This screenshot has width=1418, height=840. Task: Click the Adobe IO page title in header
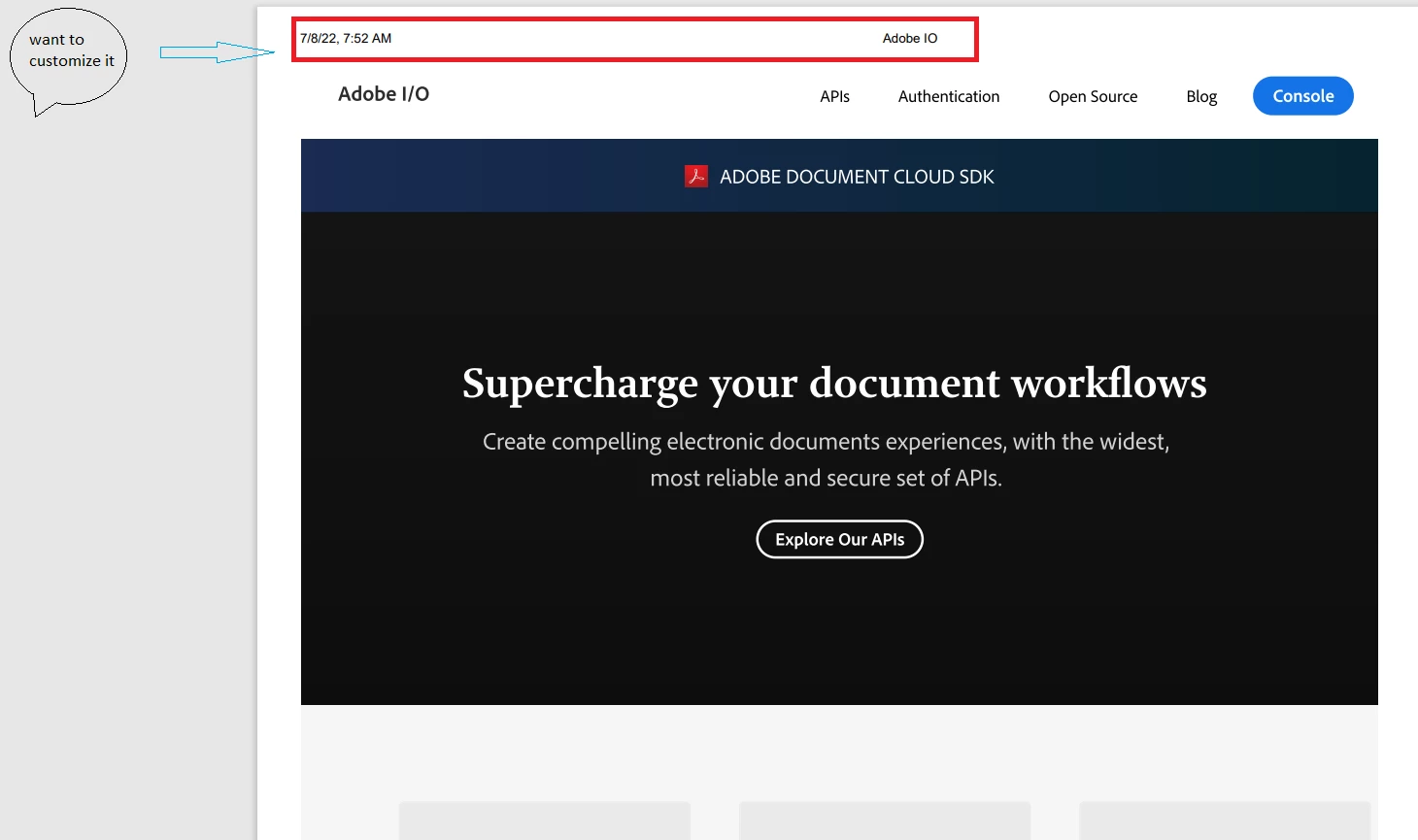(x=910, y=39)
